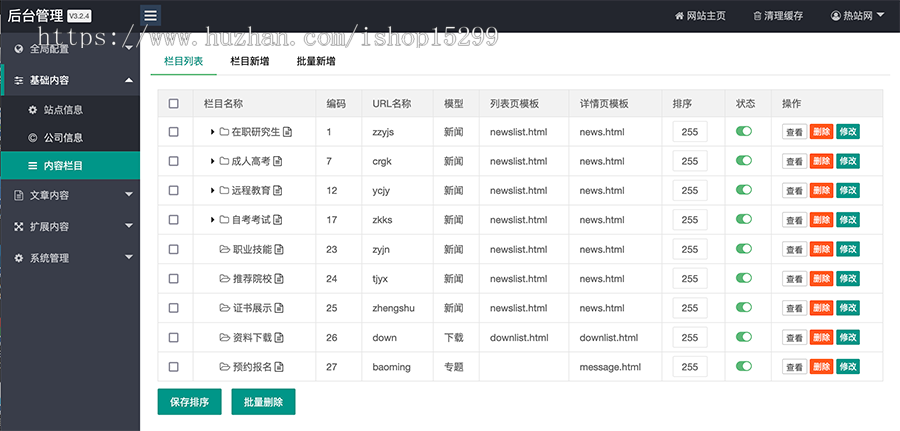Click the sliders icon next to 基础内容

(x=19, y=80)
